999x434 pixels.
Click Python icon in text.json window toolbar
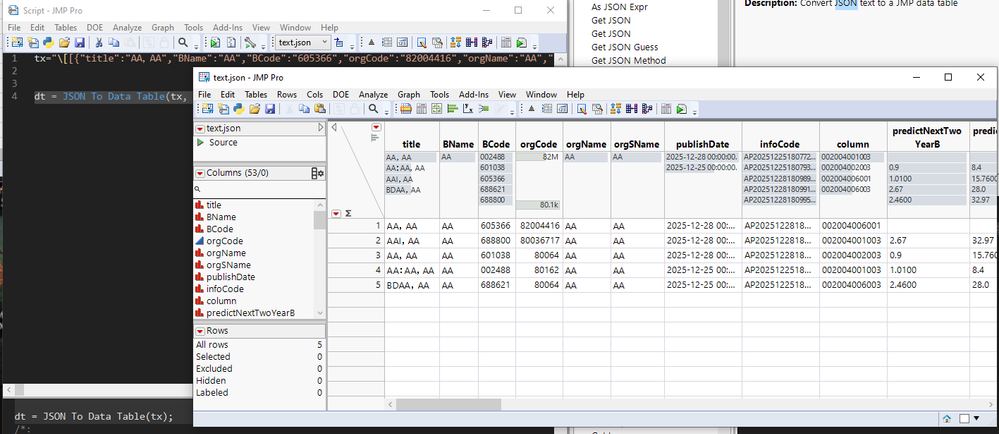click(x=238, y=109)
